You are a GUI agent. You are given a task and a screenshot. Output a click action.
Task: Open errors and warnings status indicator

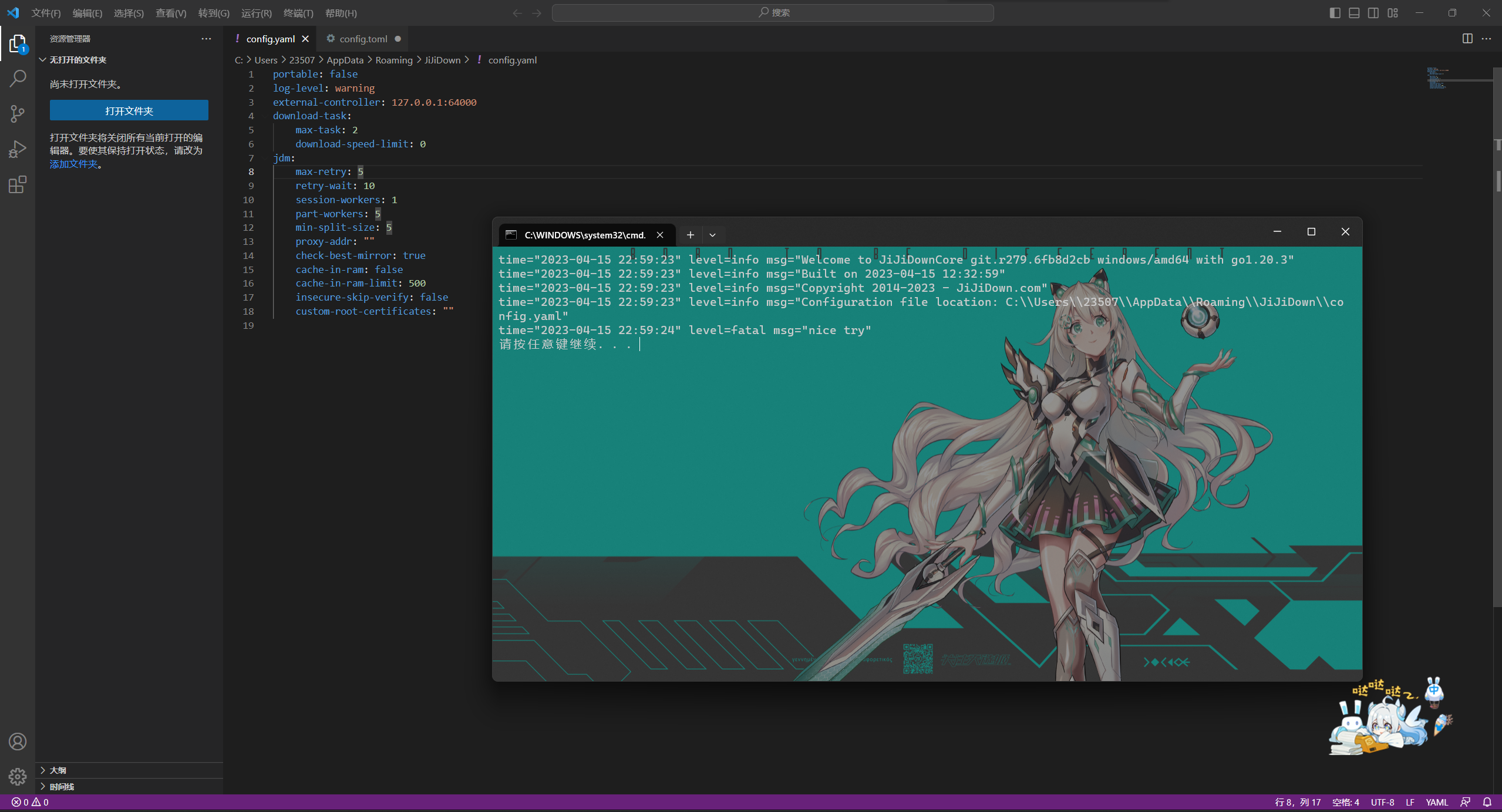coord(30,802)
